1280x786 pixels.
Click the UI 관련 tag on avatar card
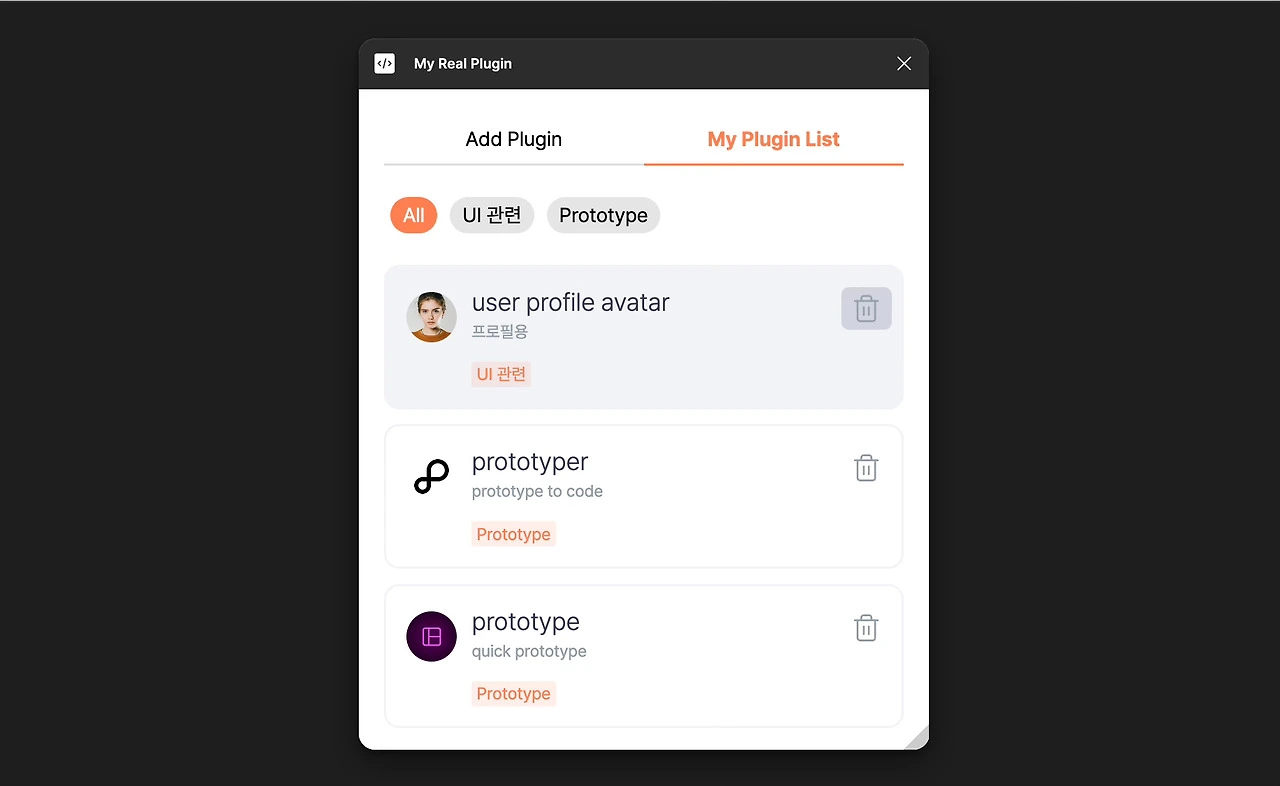pyautogui.click(x=501, y=374)
